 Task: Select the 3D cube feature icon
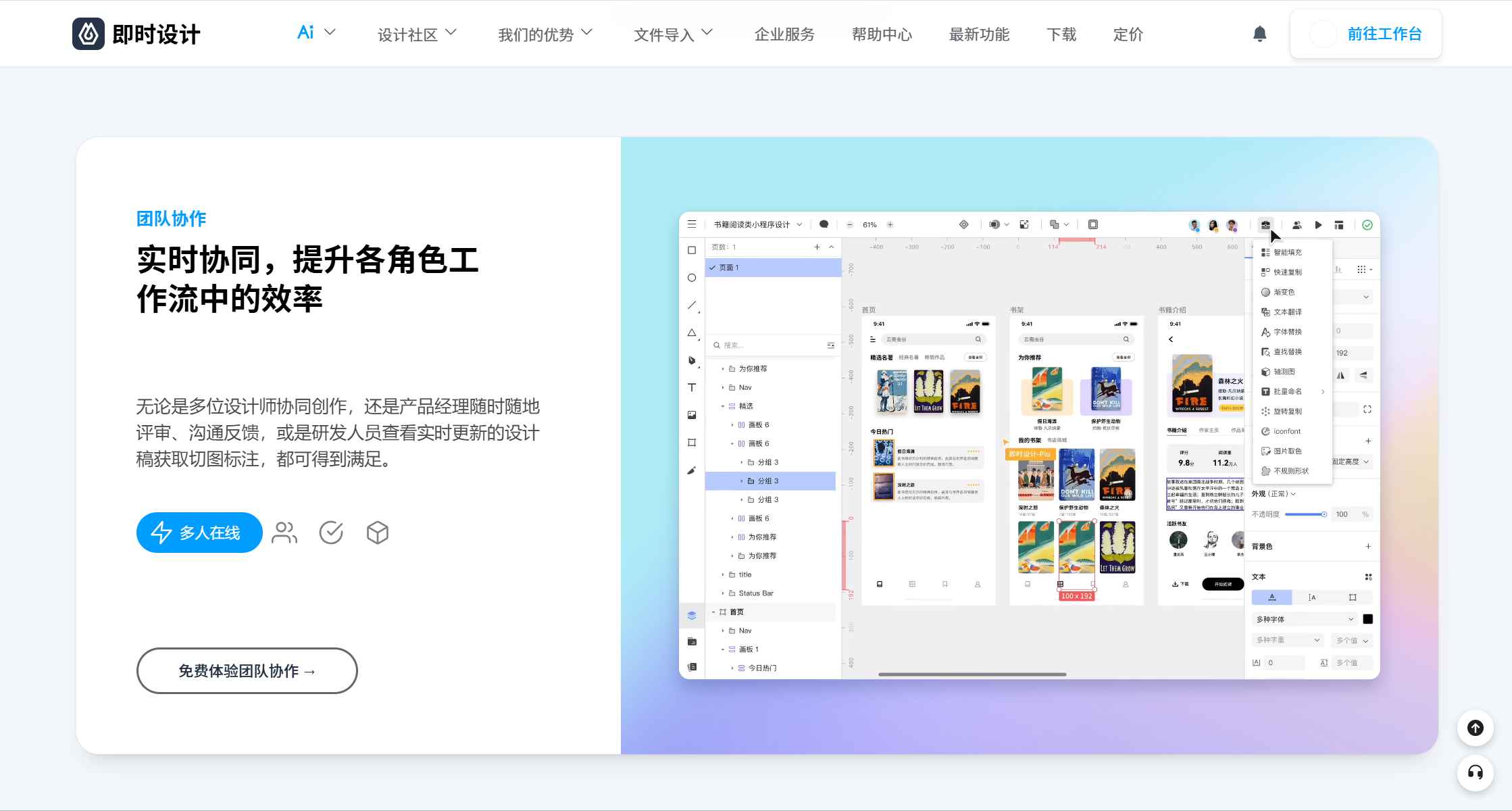coord(378,533)
